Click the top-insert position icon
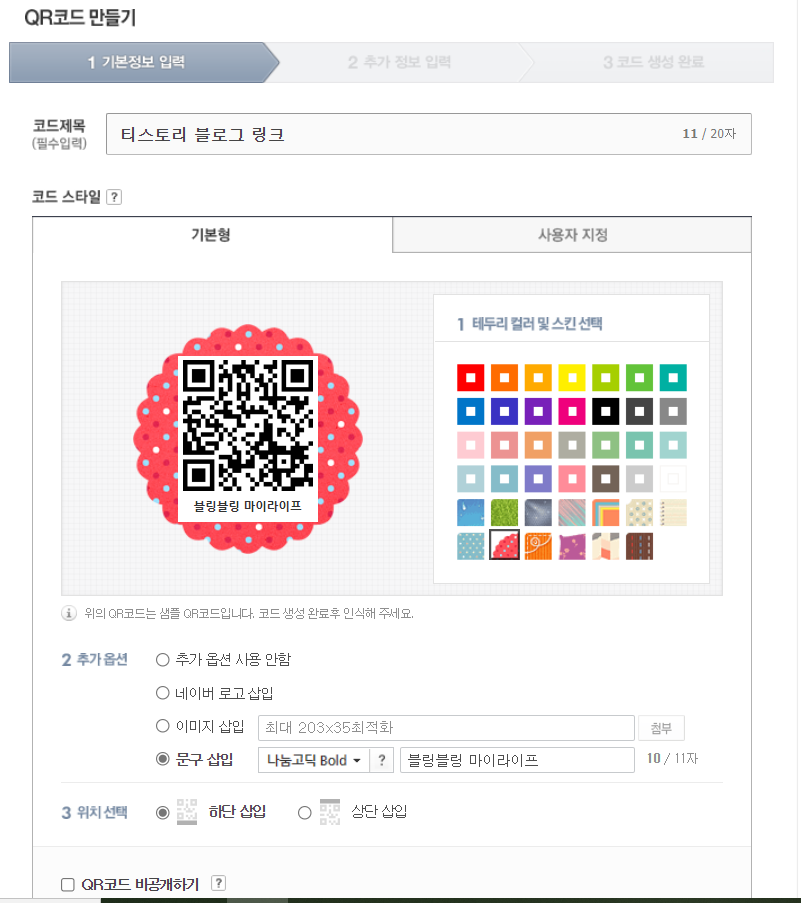The height and width of the screenshot is (903, 801). click(x=329, y=812)
